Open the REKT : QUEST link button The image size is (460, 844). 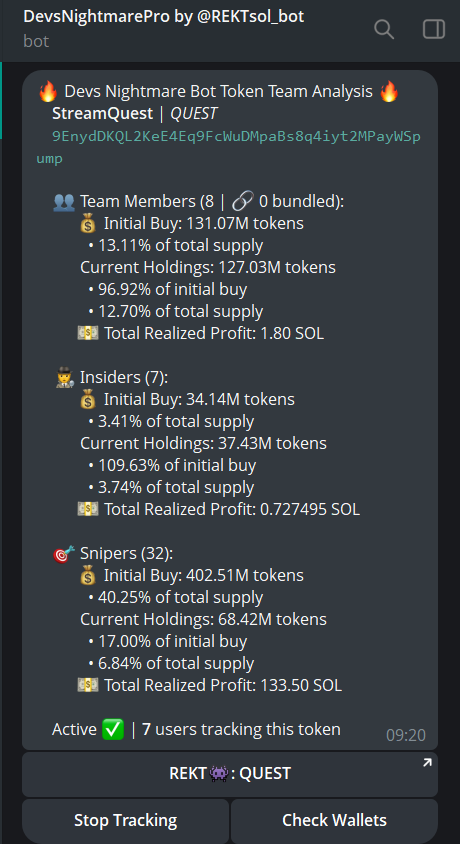tap(230, 774)
